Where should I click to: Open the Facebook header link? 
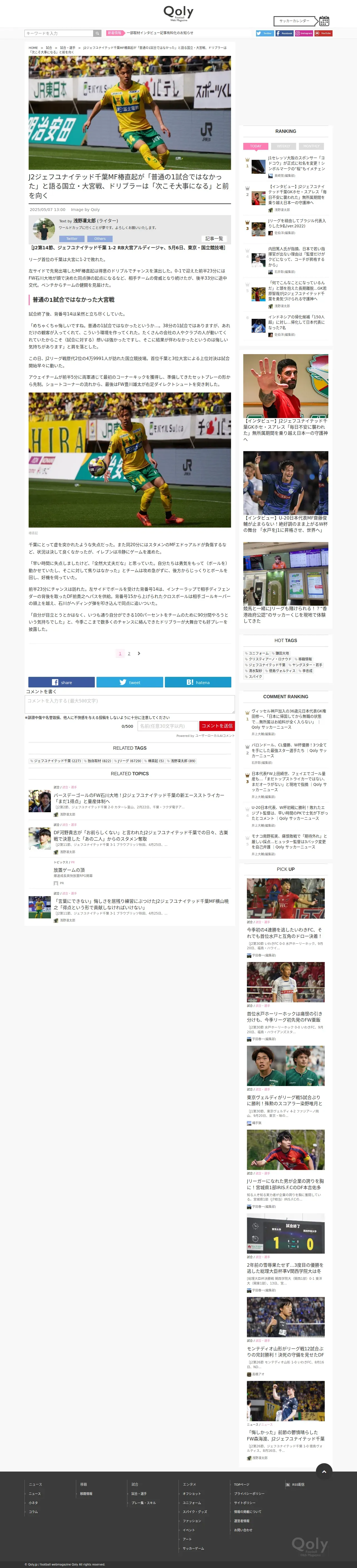(284, 33)
